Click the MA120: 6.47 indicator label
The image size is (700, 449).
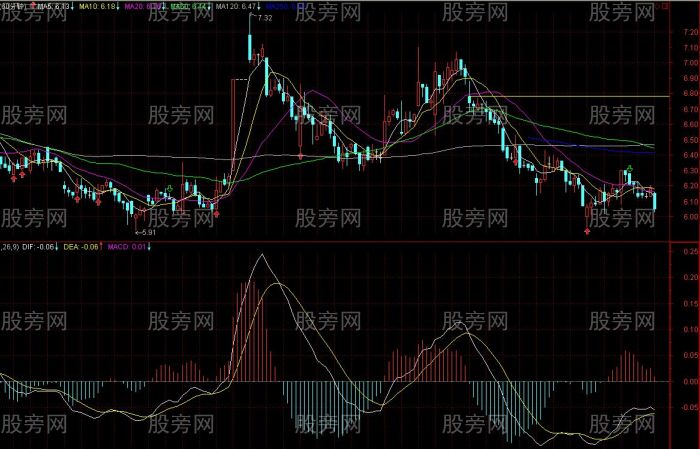pos(236,6)
